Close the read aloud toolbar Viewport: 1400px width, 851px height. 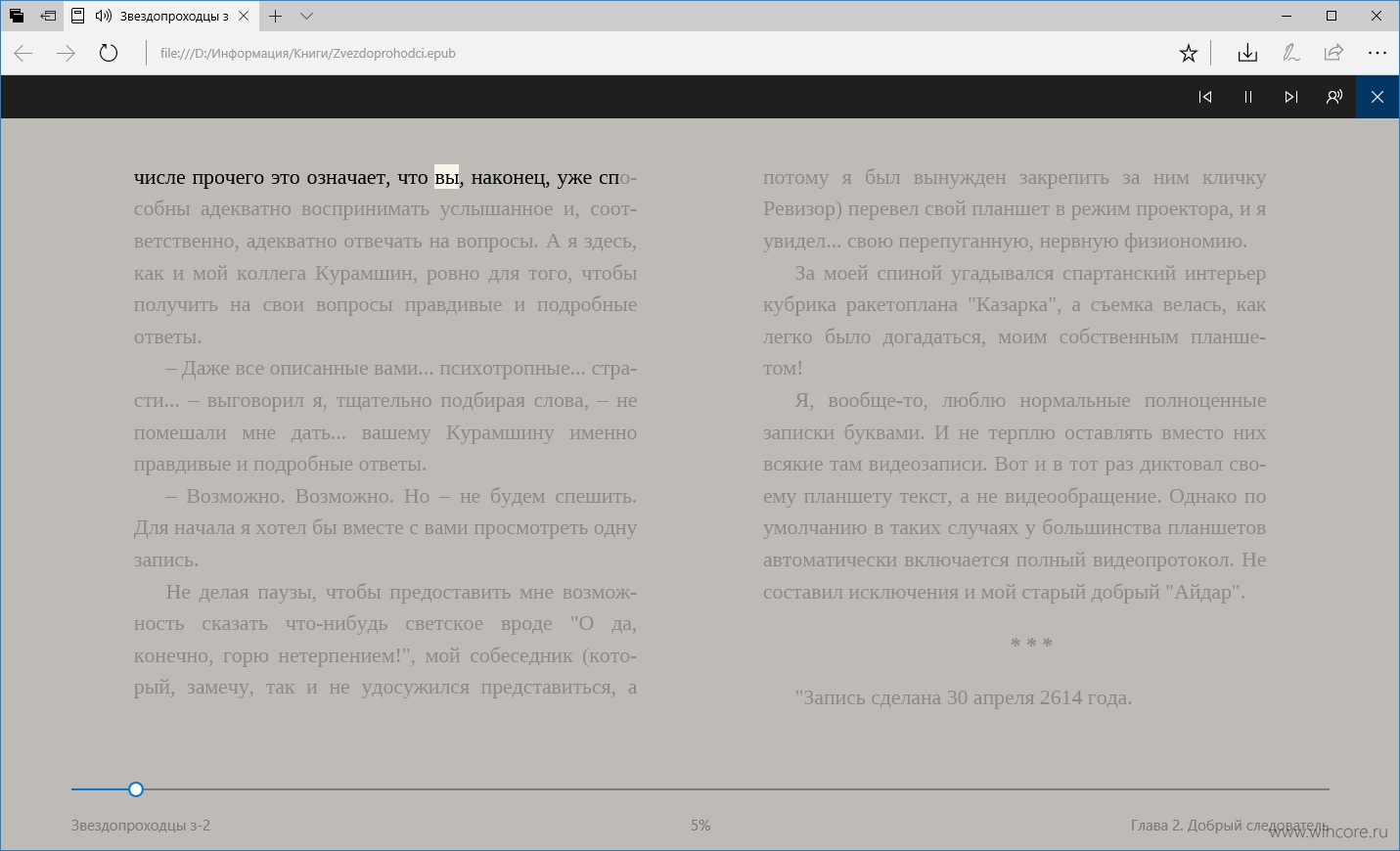click(1377, 97)
